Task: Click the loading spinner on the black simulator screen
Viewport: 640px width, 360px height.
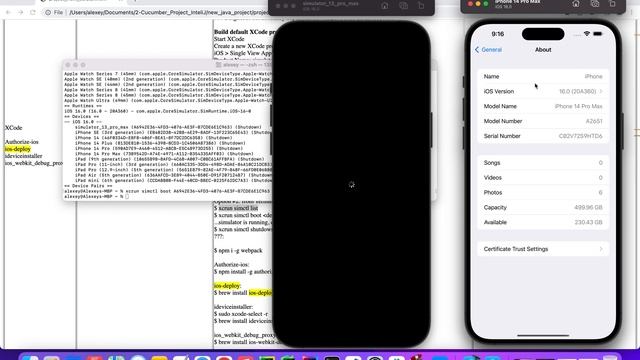Action: click(351, 185)
